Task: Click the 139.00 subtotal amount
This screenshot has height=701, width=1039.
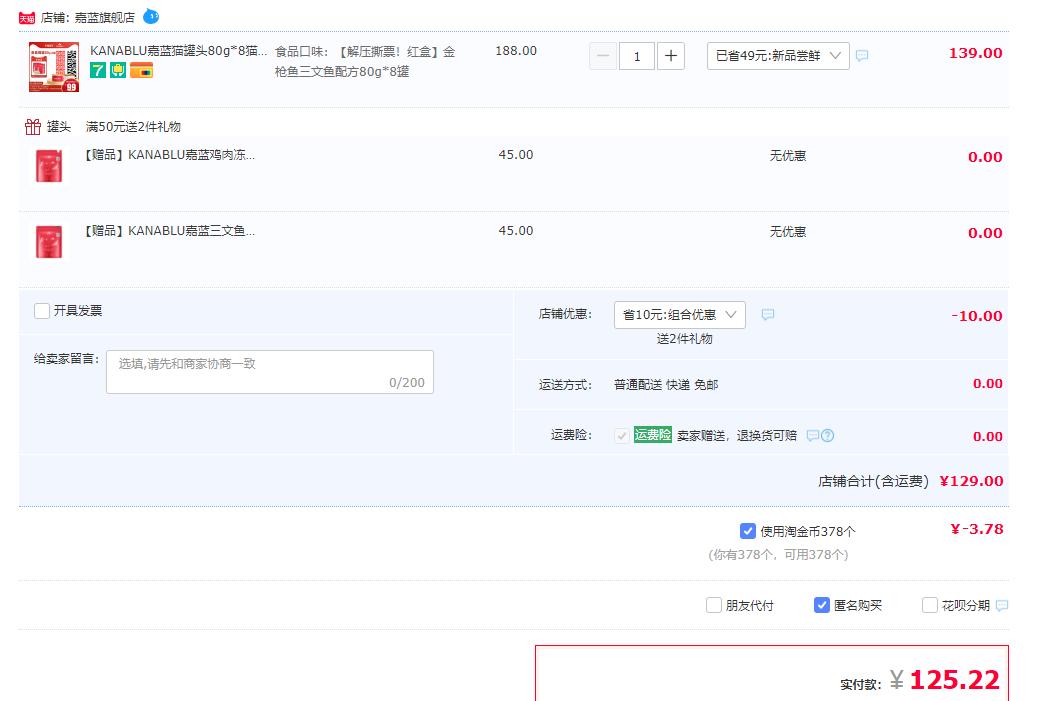Action: point(975,53)
